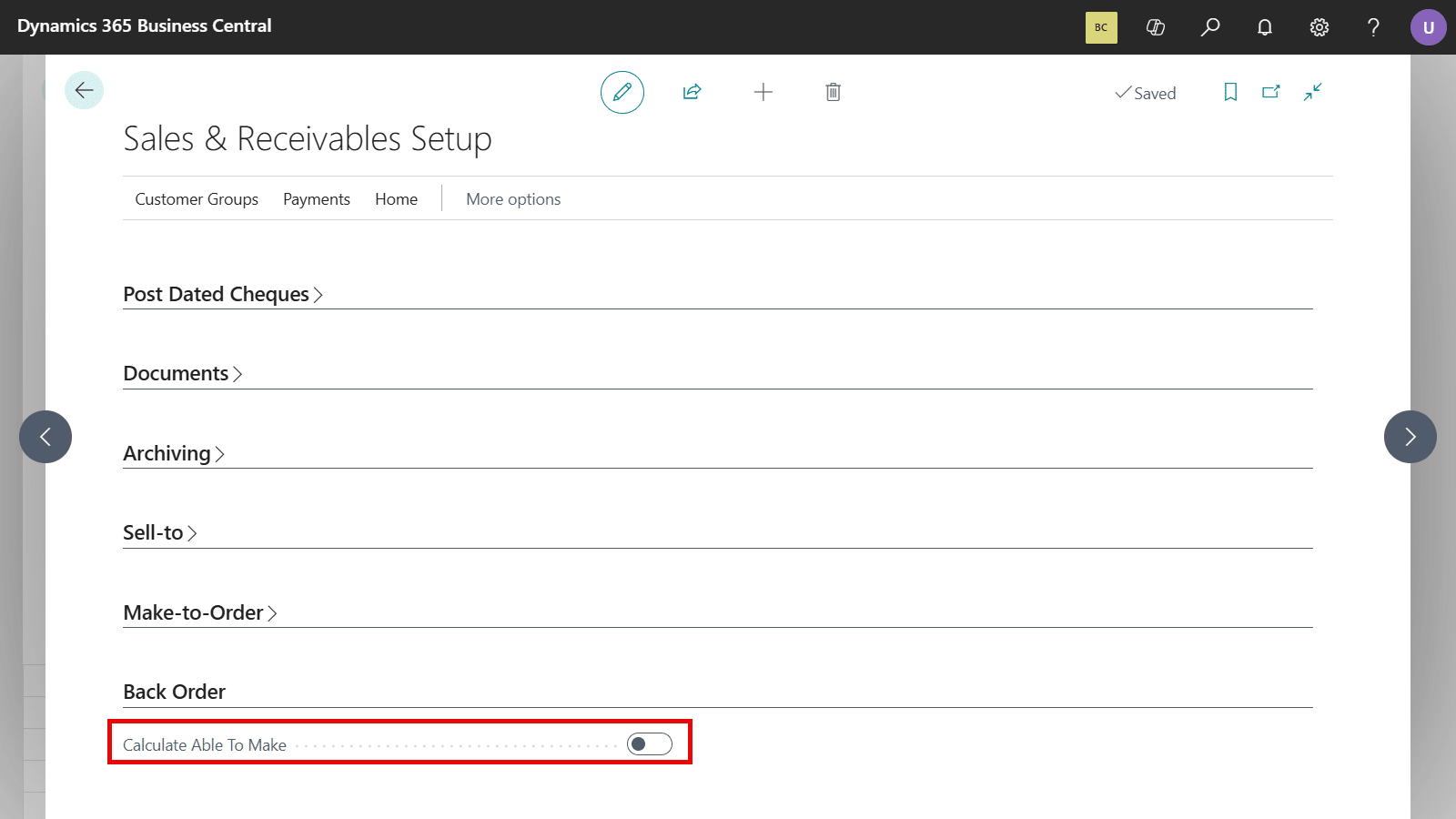Image resolution: width=1456 pixels, height=819 pixels.
Task: Open notifications bell icon
Action: coord(1265,27)
